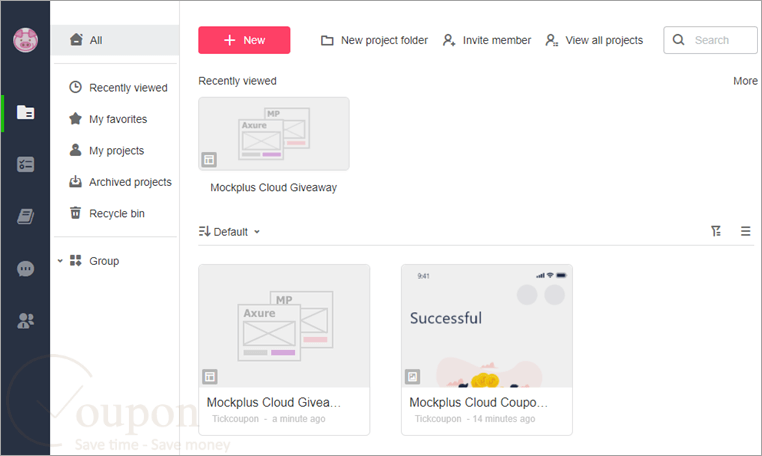Click 'Tickcoupon - a minute ago' text
The image size is (762, 456).
(269, 419)
